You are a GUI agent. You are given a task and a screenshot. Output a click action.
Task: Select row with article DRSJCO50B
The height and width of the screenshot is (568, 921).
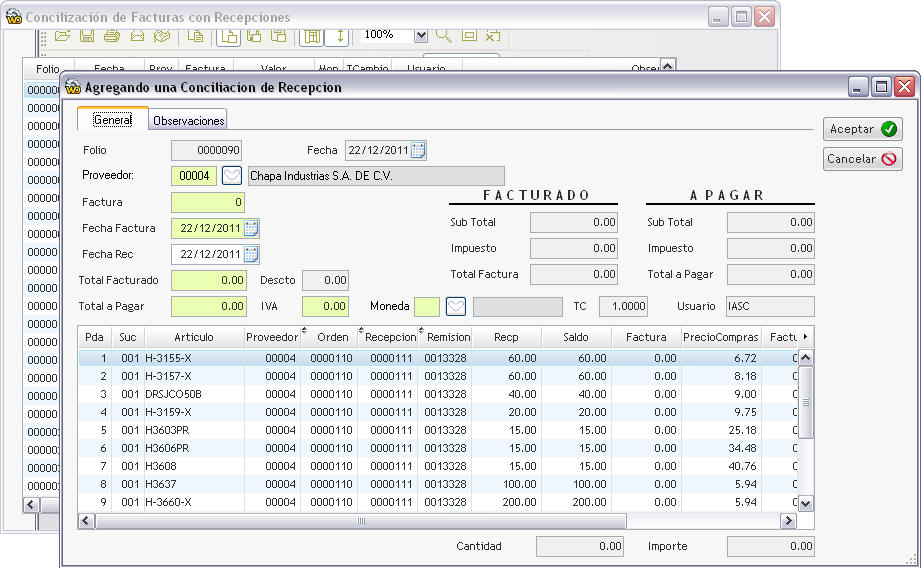pyautogui.click(x=173, y=394)
